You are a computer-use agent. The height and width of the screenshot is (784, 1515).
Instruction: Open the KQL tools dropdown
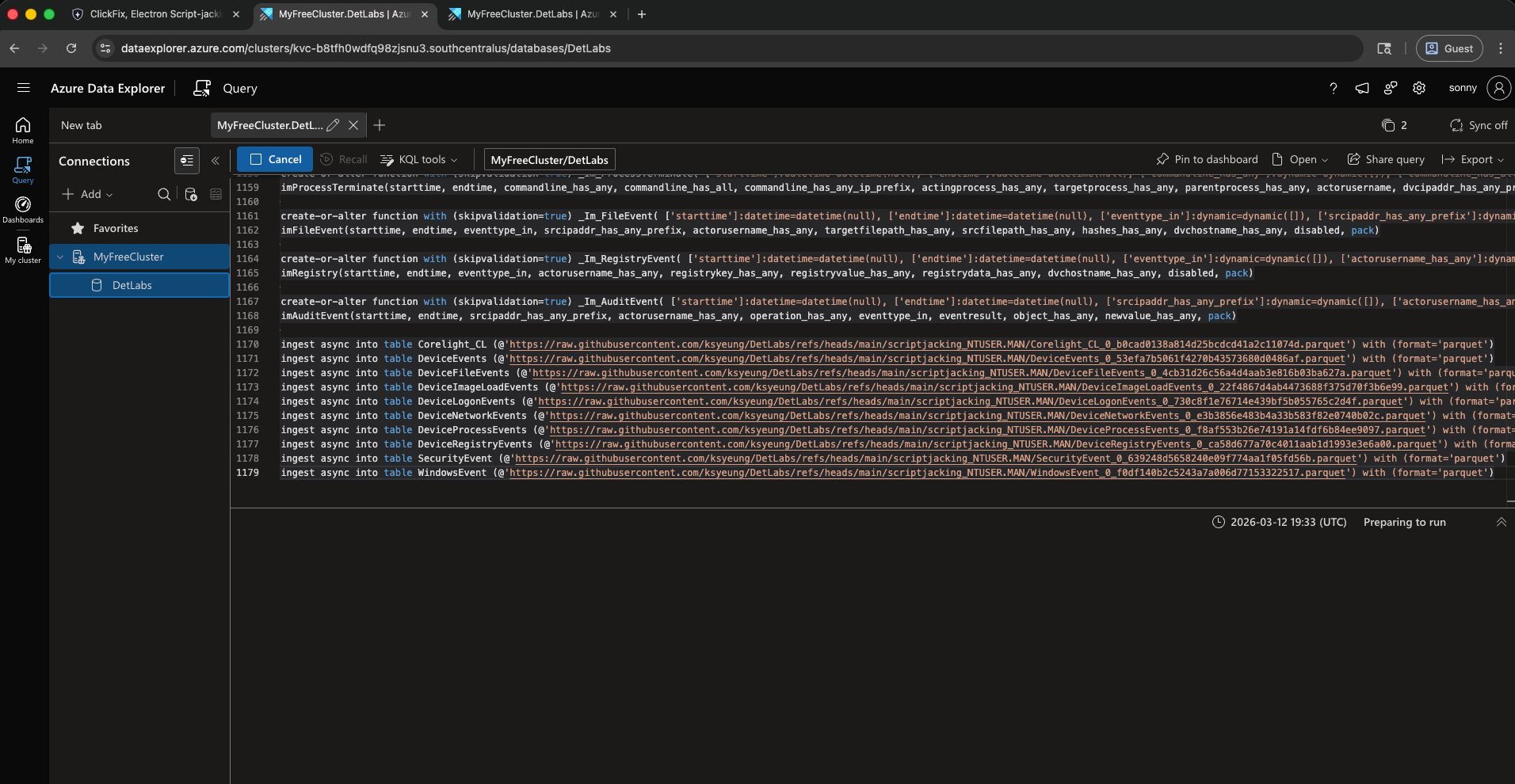pyautogui.click(x=419, y=159)
